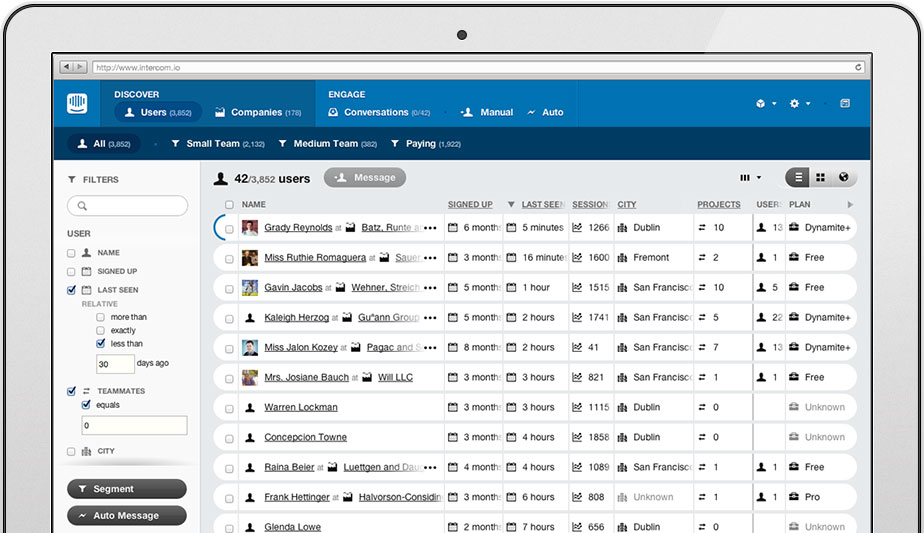The height and width of the screenshot is (533, 924).
Task: Check the 'exactly' option
Action: (100, 331)
